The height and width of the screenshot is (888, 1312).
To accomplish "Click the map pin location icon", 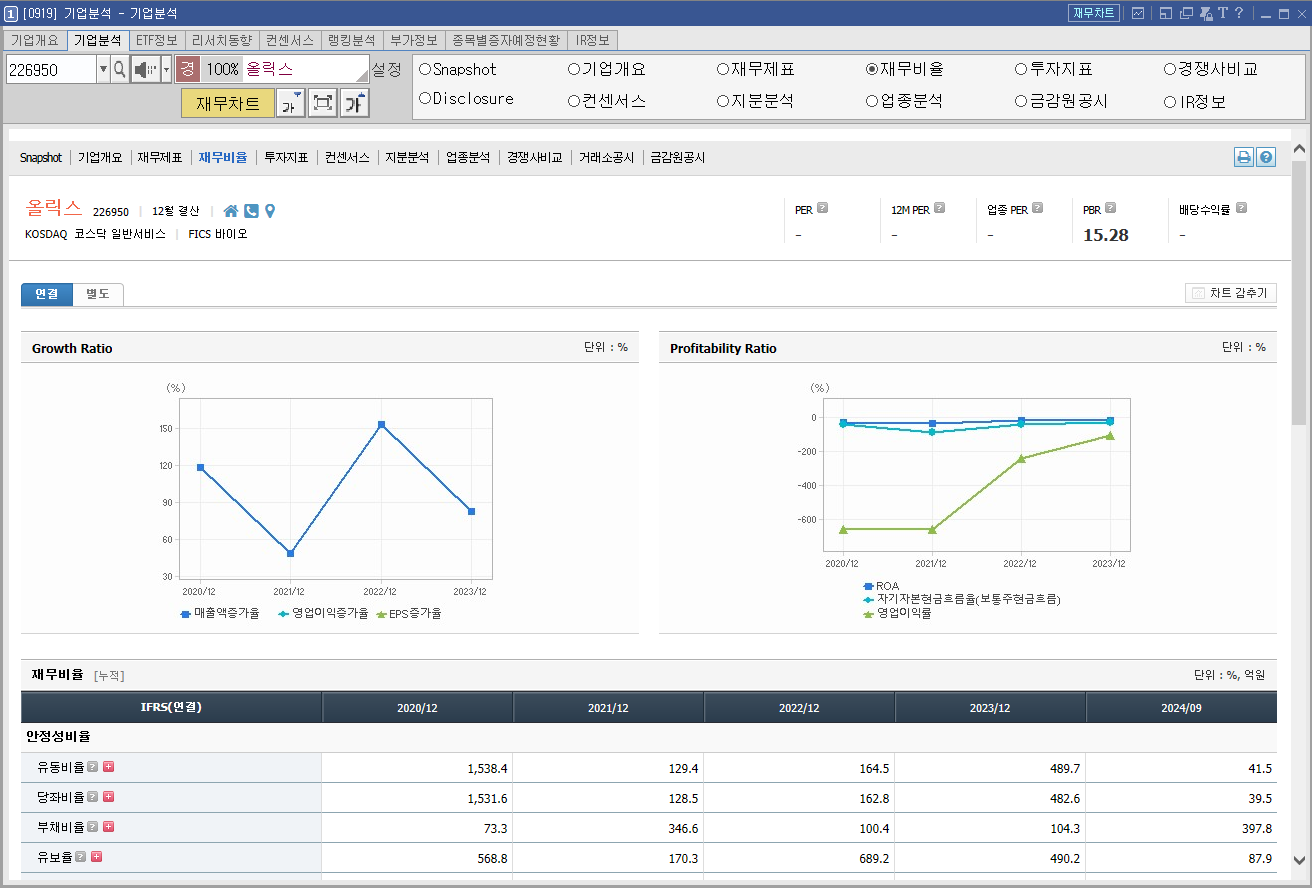I will 269,211.
